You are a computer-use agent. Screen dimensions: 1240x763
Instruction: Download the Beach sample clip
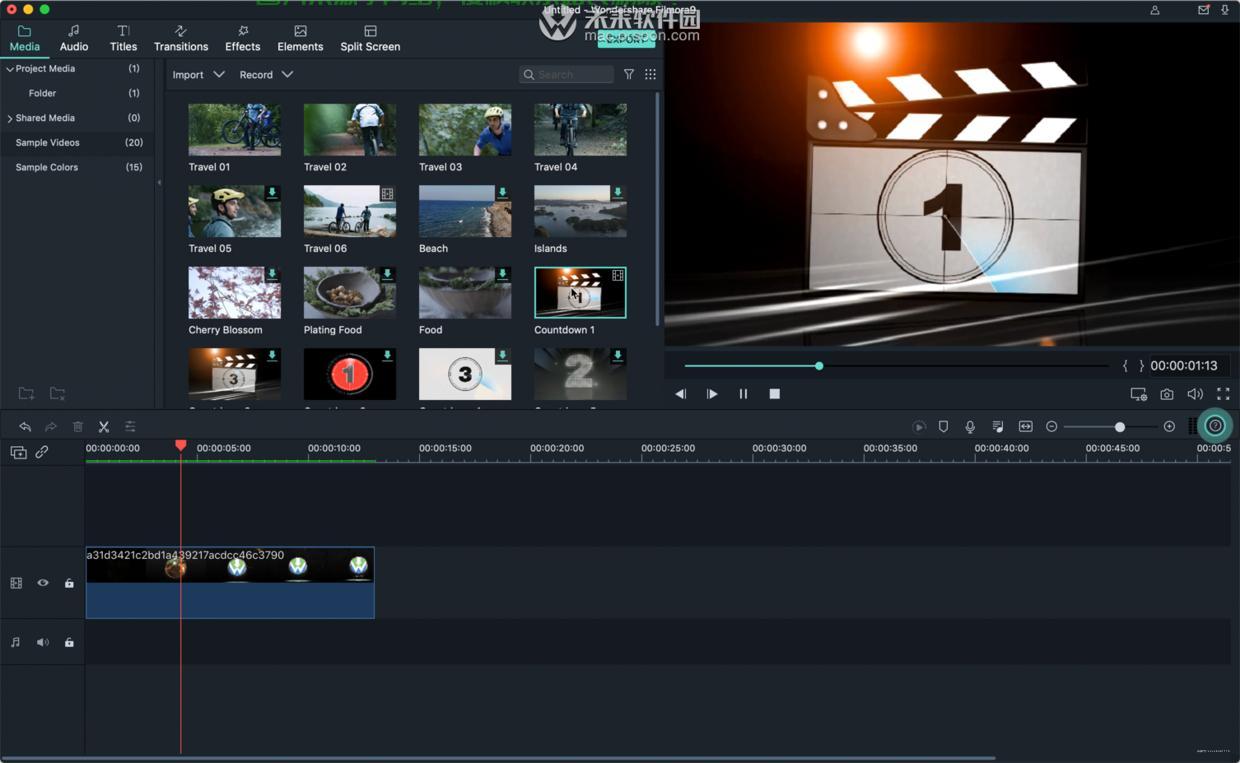point(502,193)
